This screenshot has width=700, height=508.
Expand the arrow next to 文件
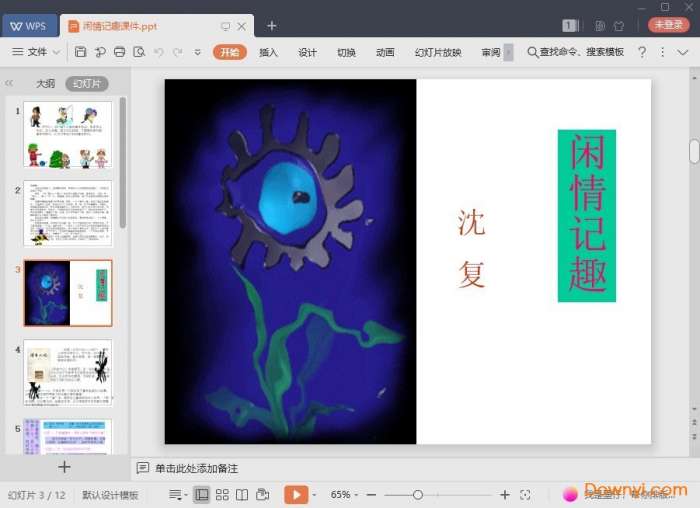(57, 52)
